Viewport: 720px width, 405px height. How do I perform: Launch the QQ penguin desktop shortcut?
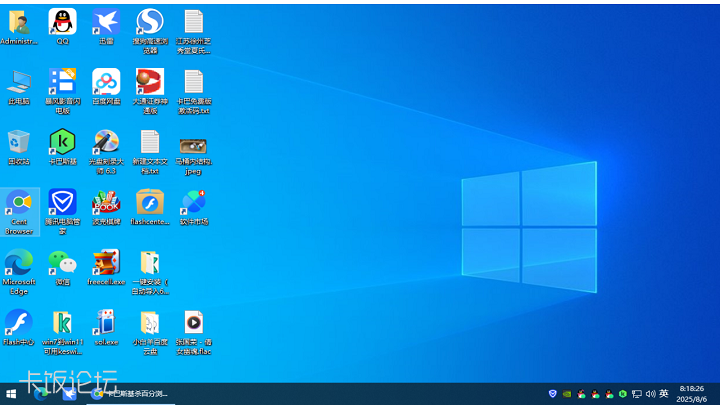(x=62, y=27)
